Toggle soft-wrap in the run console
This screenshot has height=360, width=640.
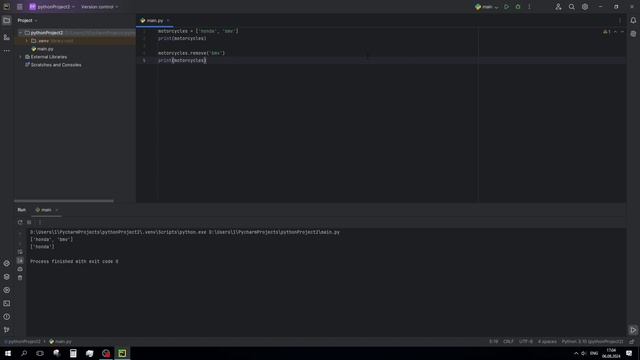coord(20,252)
